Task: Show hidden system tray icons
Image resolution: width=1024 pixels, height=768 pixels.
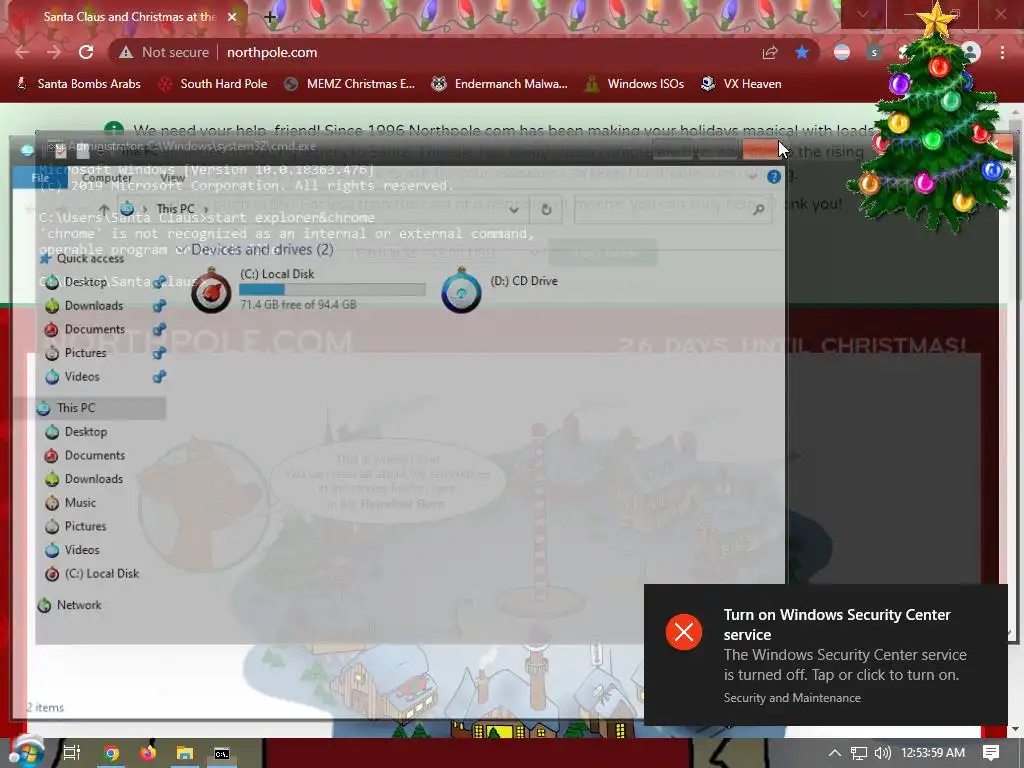Action: (x=835, y=753)
